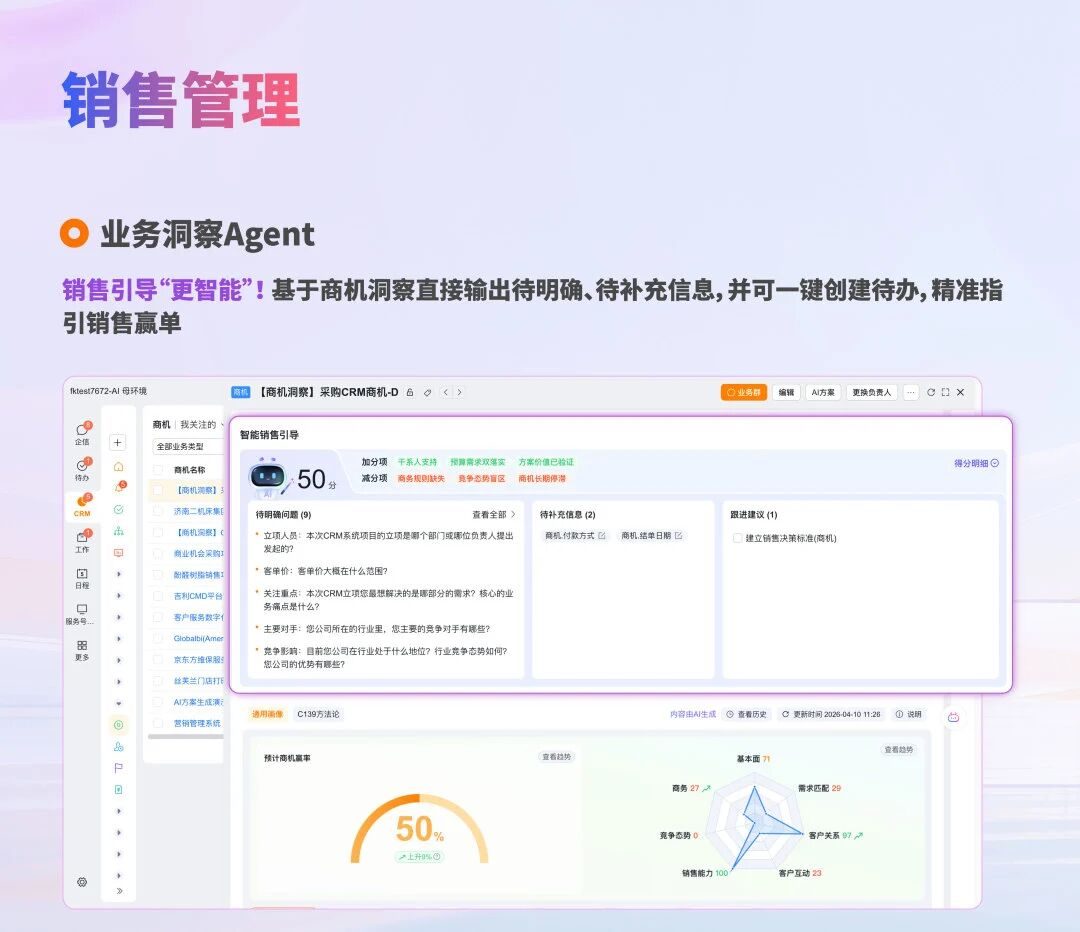Tick the checkbox for 济南二机床 row
Viewport: 1080px width, 932px height.
coord(158,511)
